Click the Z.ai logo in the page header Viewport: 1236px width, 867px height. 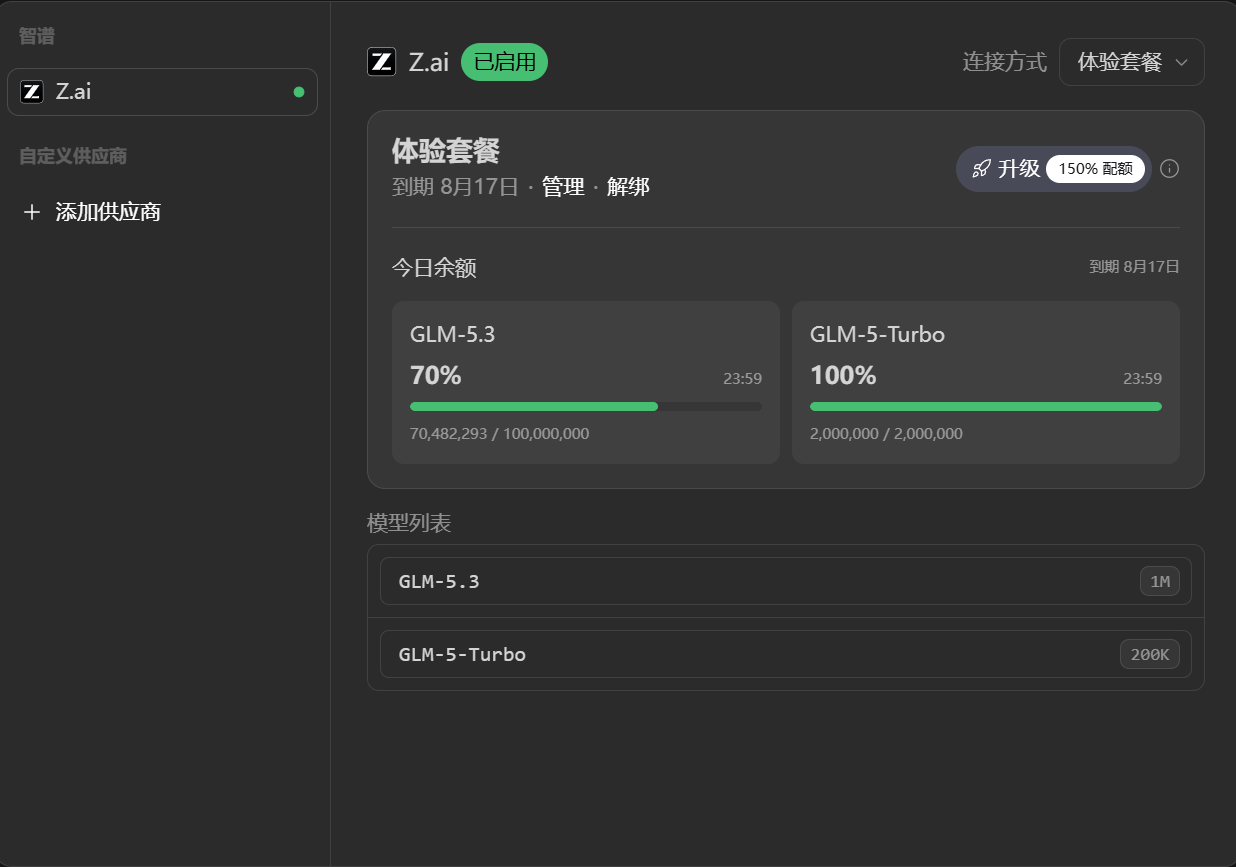click(381, 62)
